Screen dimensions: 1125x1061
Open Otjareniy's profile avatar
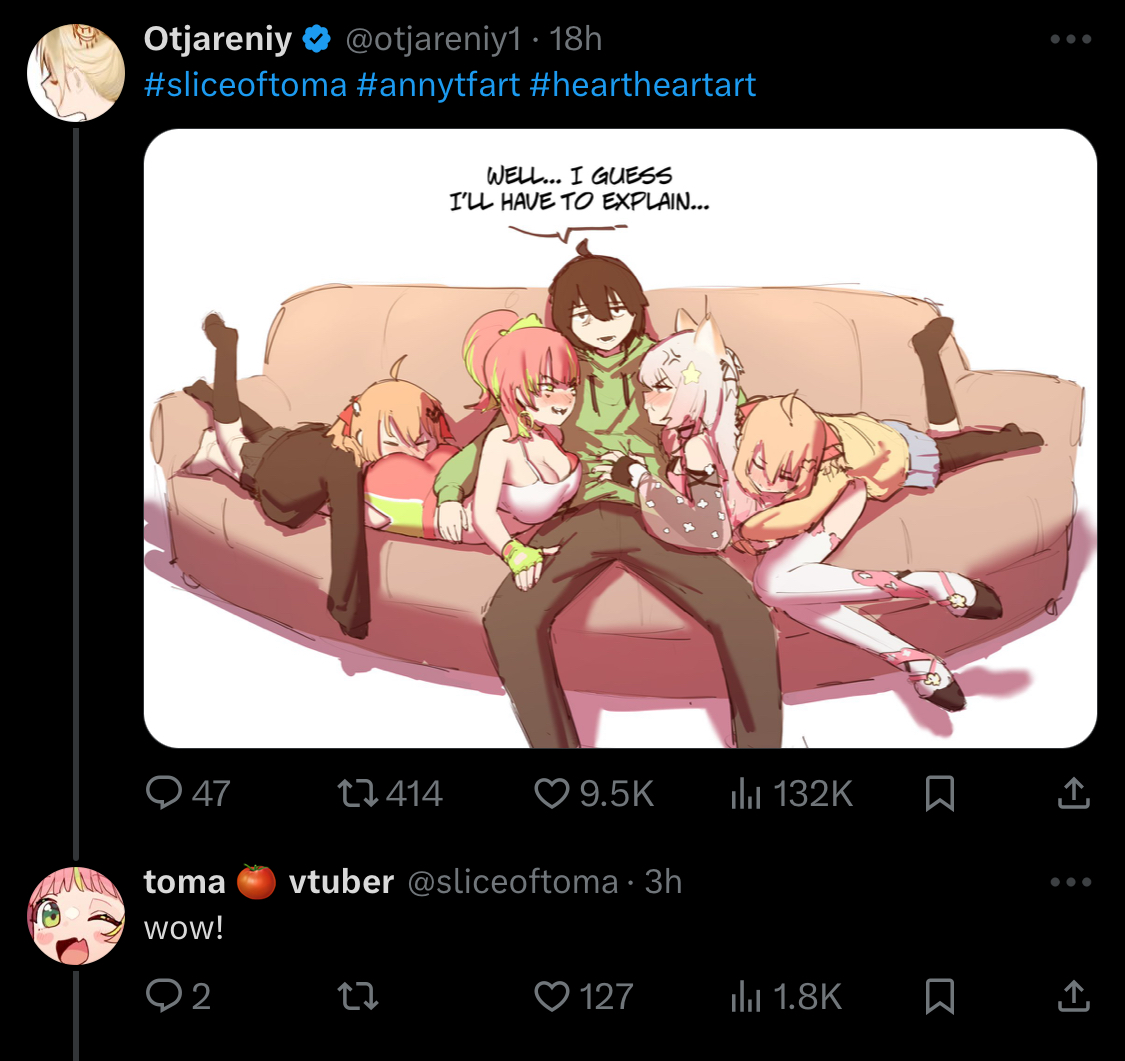[76, 73]
